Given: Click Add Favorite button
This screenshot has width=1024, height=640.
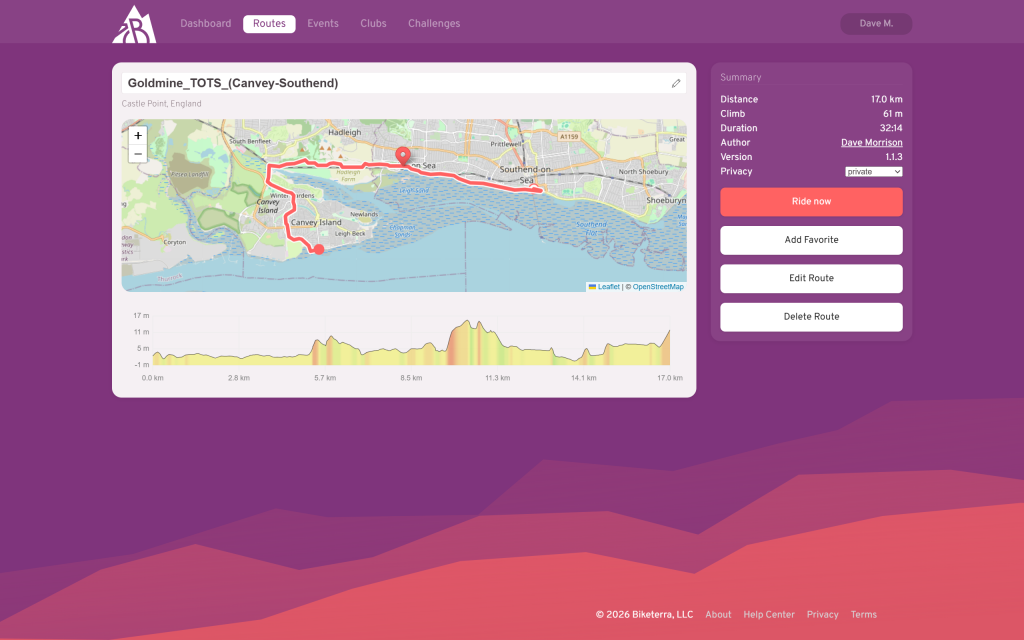Looking at the screenshot, I should pos(811,240).
